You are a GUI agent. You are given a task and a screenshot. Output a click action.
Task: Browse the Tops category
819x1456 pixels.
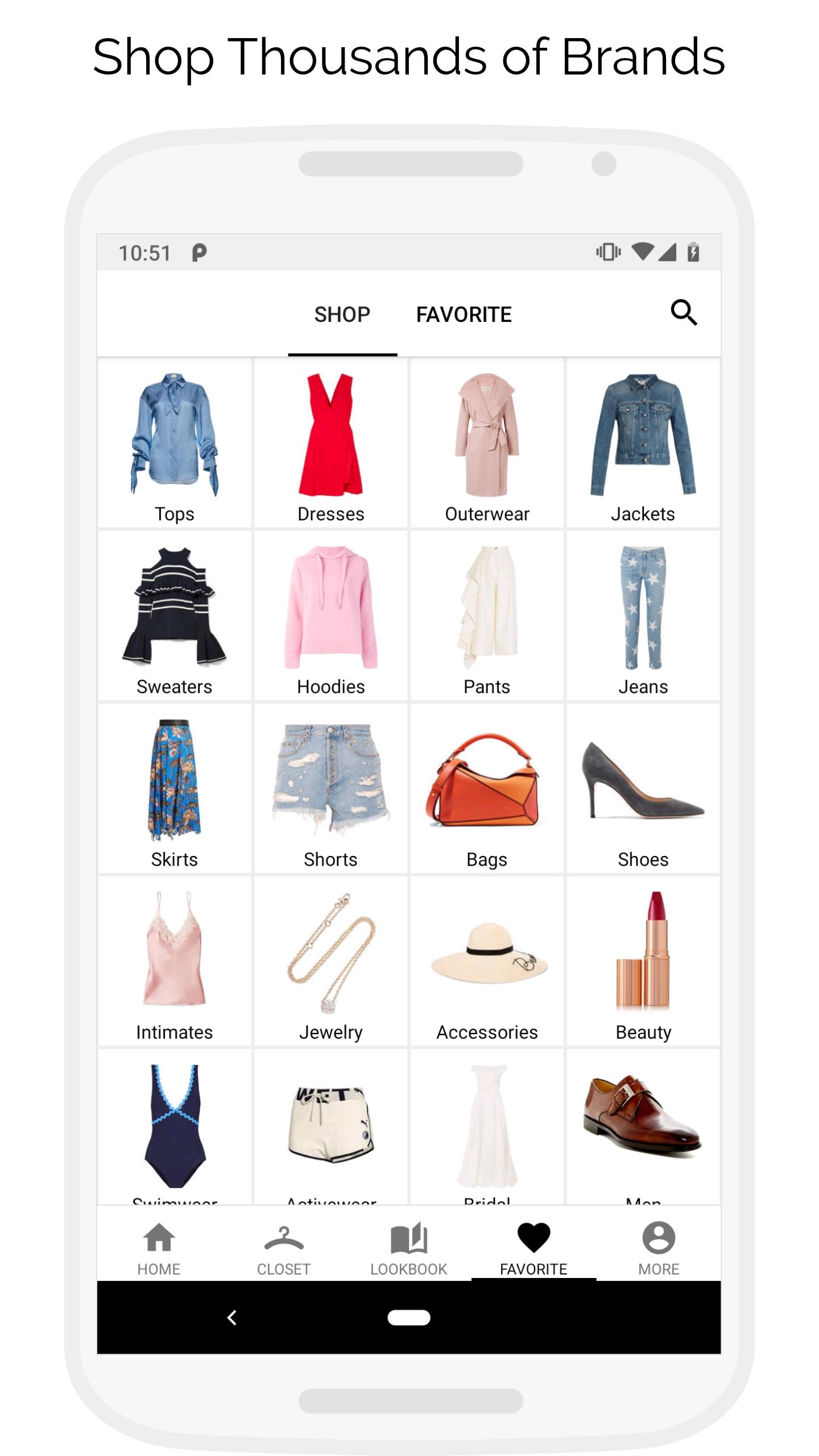[175, 443]
